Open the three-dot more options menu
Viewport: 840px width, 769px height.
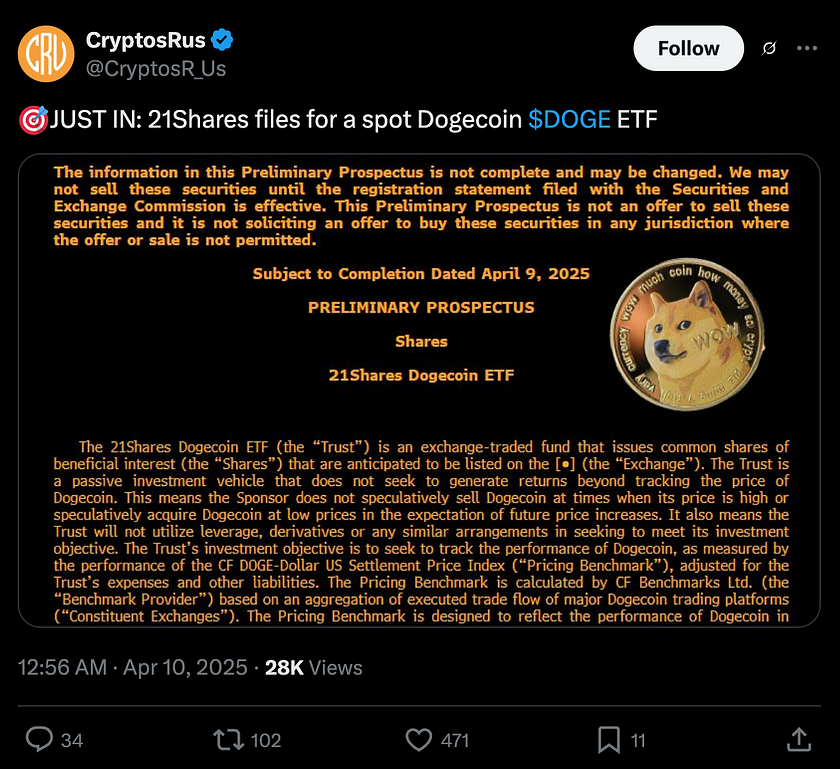[x=807, y=48]
